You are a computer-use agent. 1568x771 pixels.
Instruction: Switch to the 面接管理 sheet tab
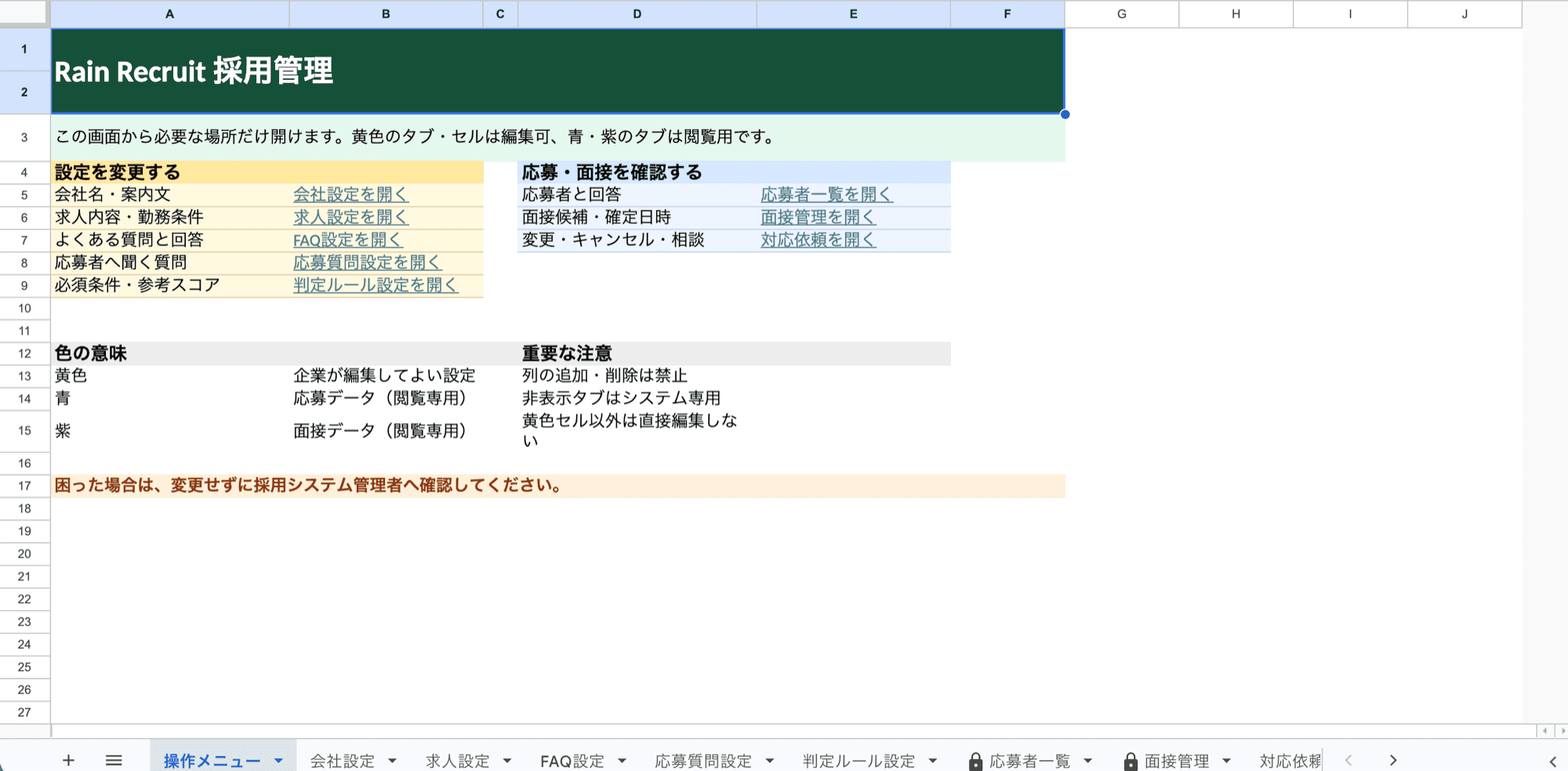coord(1177,761)
